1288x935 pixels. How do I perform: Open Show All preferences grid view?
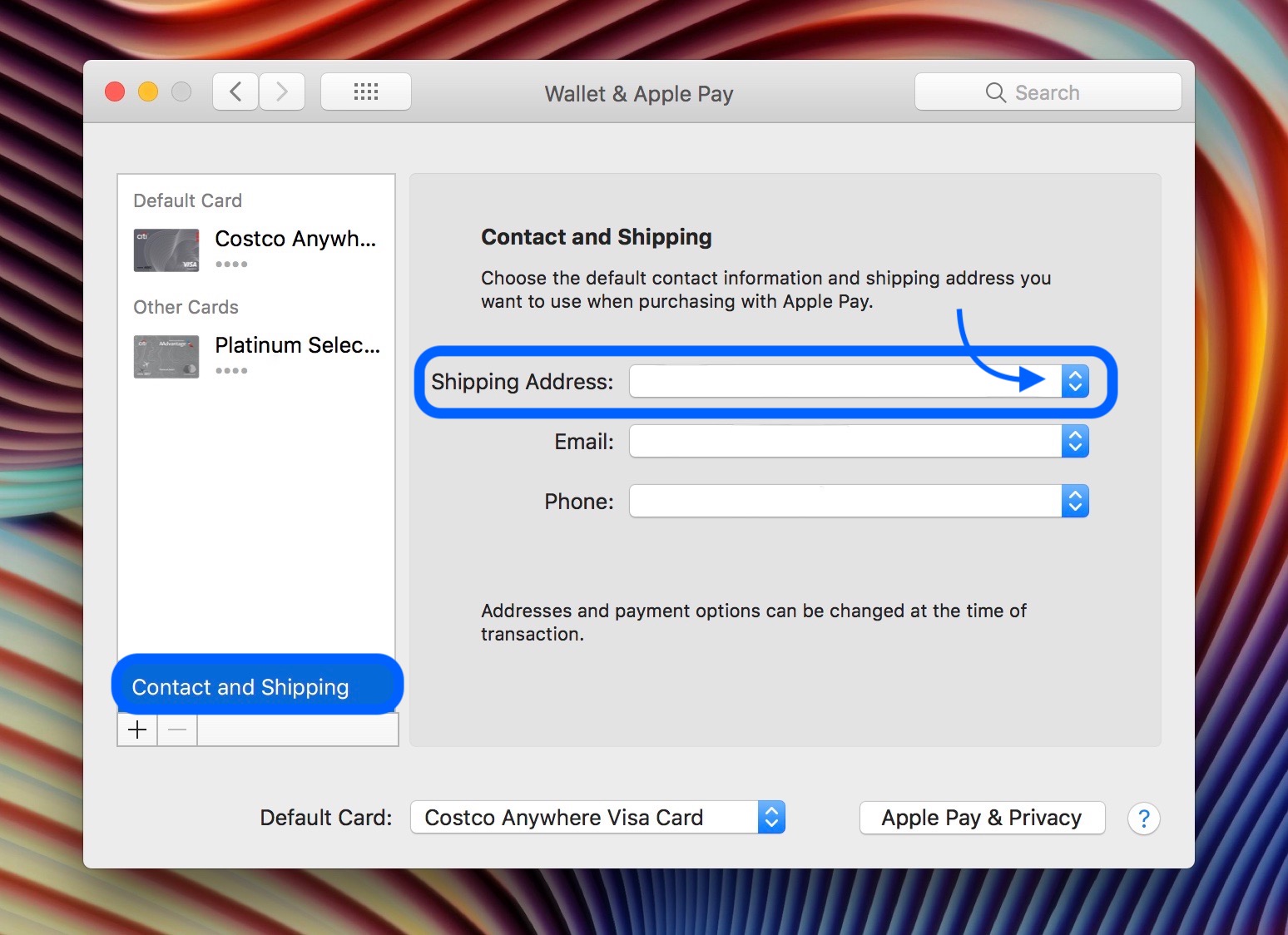[x=365, y=92]
